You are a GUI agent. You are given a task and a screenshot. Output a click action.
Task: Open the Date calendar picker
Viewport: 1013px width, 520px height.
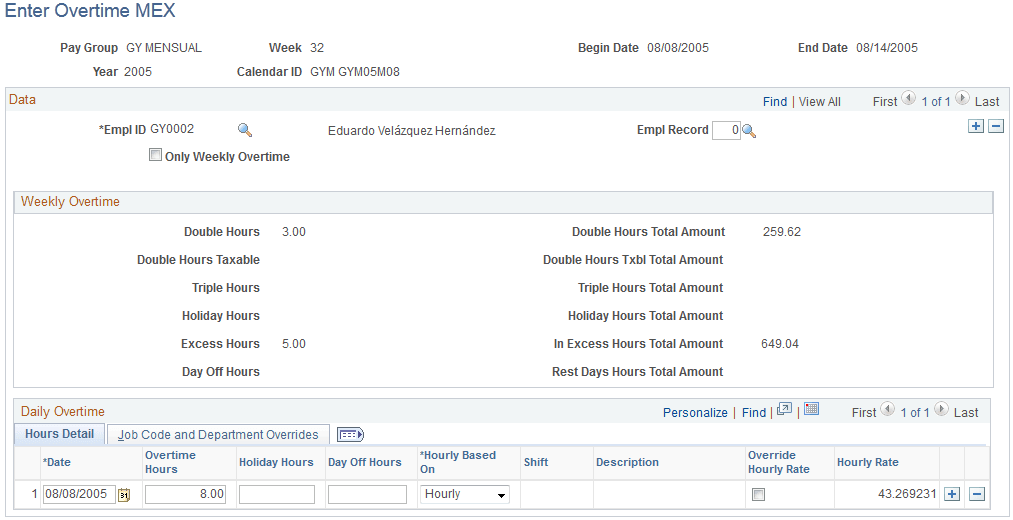(124, 495)
